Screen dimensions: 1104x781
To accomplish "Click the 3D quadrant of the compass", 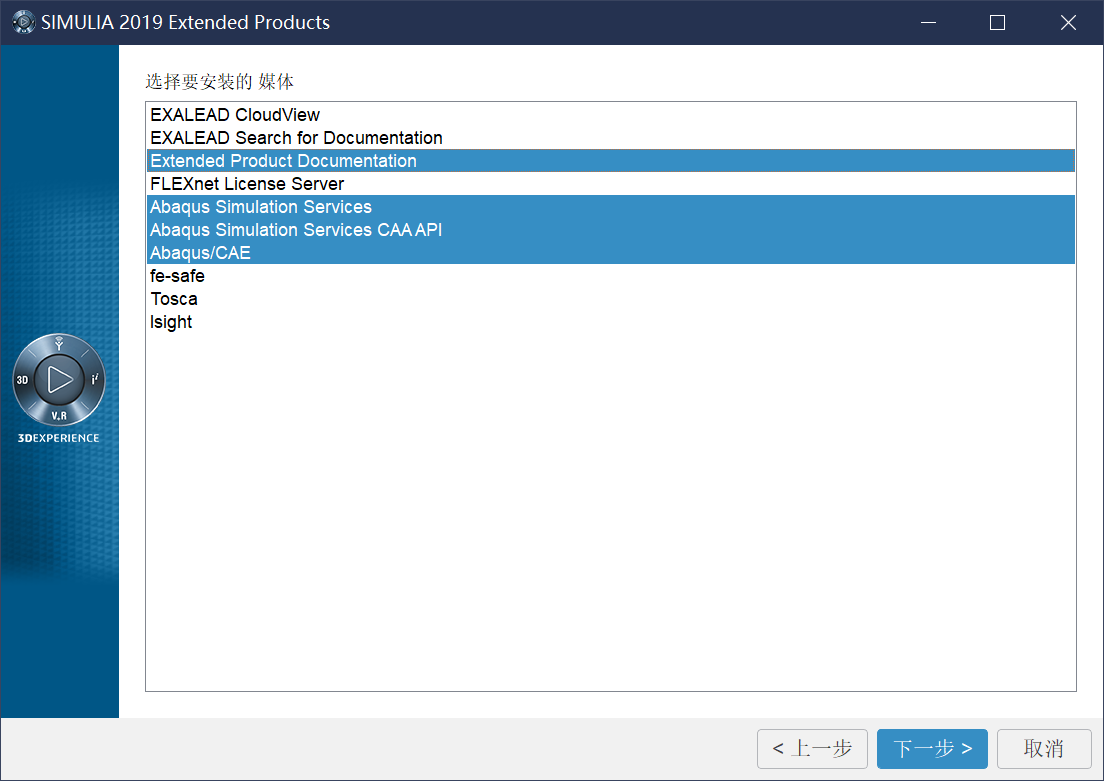I will pyautogui.click(x=23, y=380).
